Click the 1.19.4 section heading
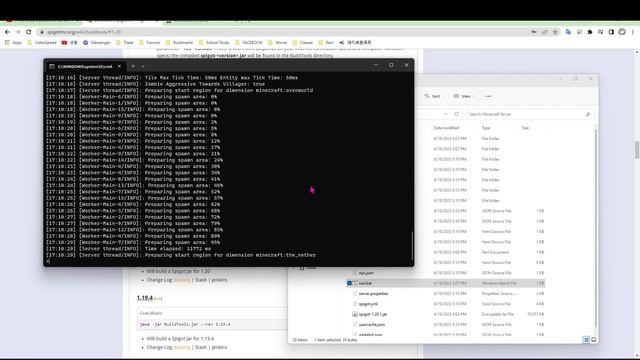This screenshot has width=640, height=360. tap(144, 298)
